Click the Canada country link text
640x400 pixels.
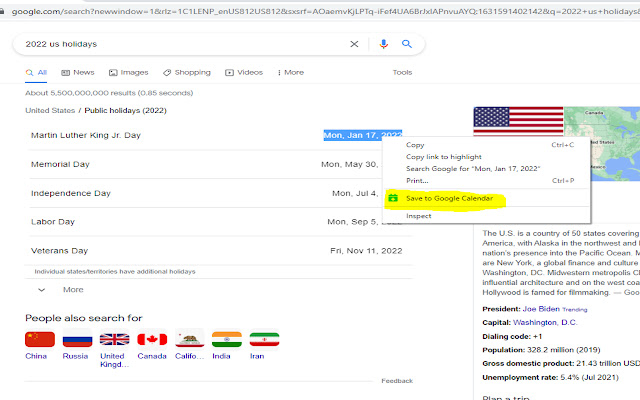pyautogui.click(x=152, y=356)
